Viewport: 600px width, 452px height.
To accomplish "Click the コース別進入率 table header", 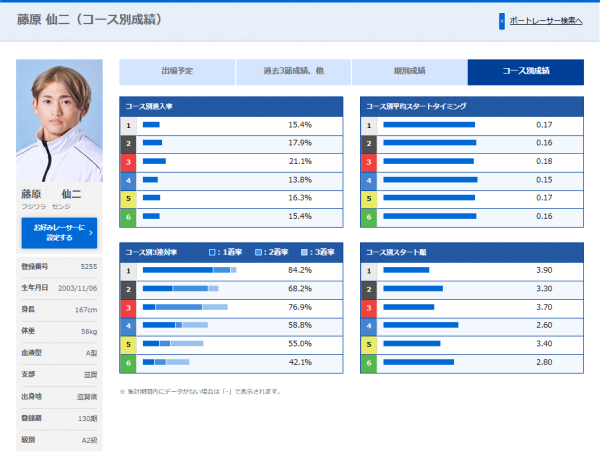I will [231, 107].
